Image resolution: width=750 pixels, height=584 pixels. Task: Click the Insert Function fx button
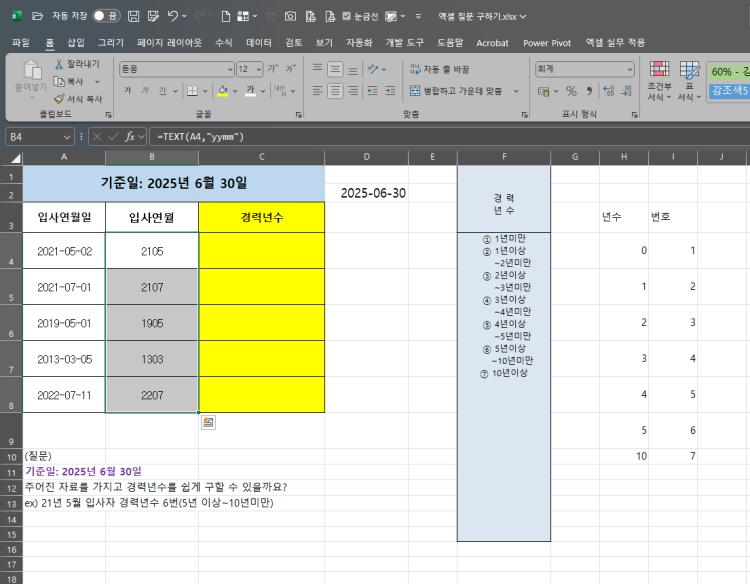pos(130,137)
